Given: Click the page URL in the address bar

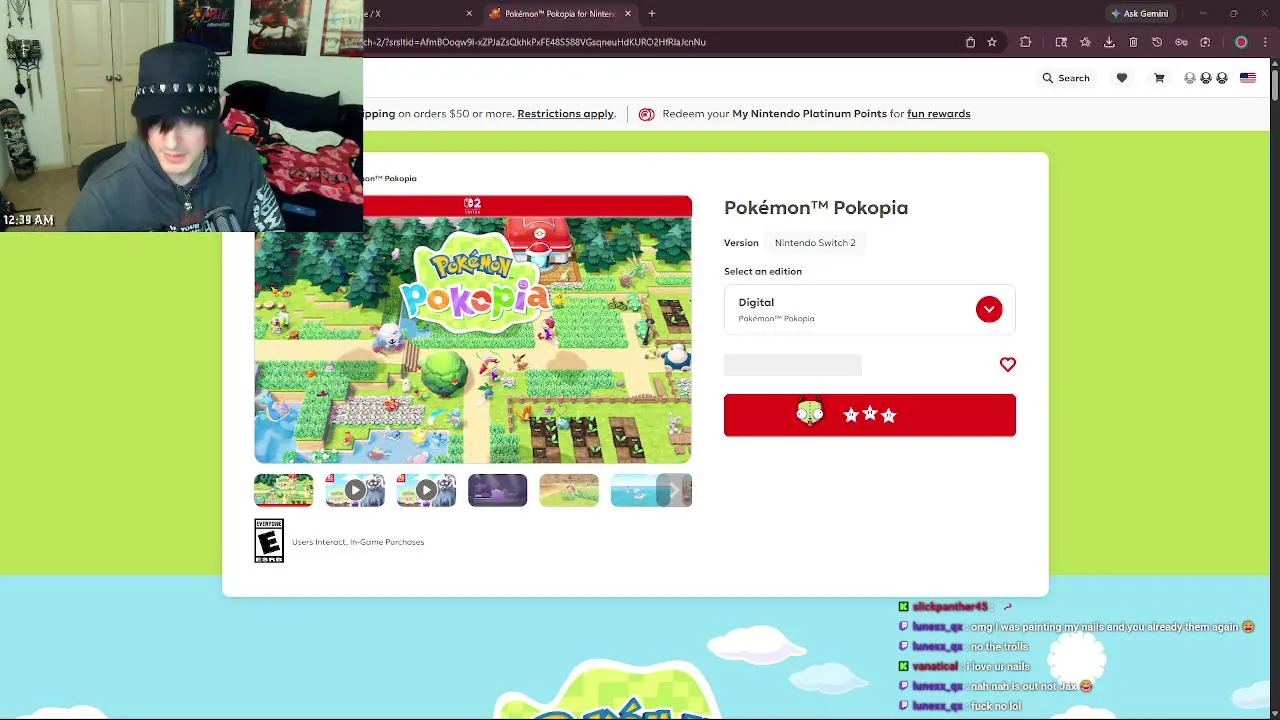Looking at the screenshot, I should 535,42.
